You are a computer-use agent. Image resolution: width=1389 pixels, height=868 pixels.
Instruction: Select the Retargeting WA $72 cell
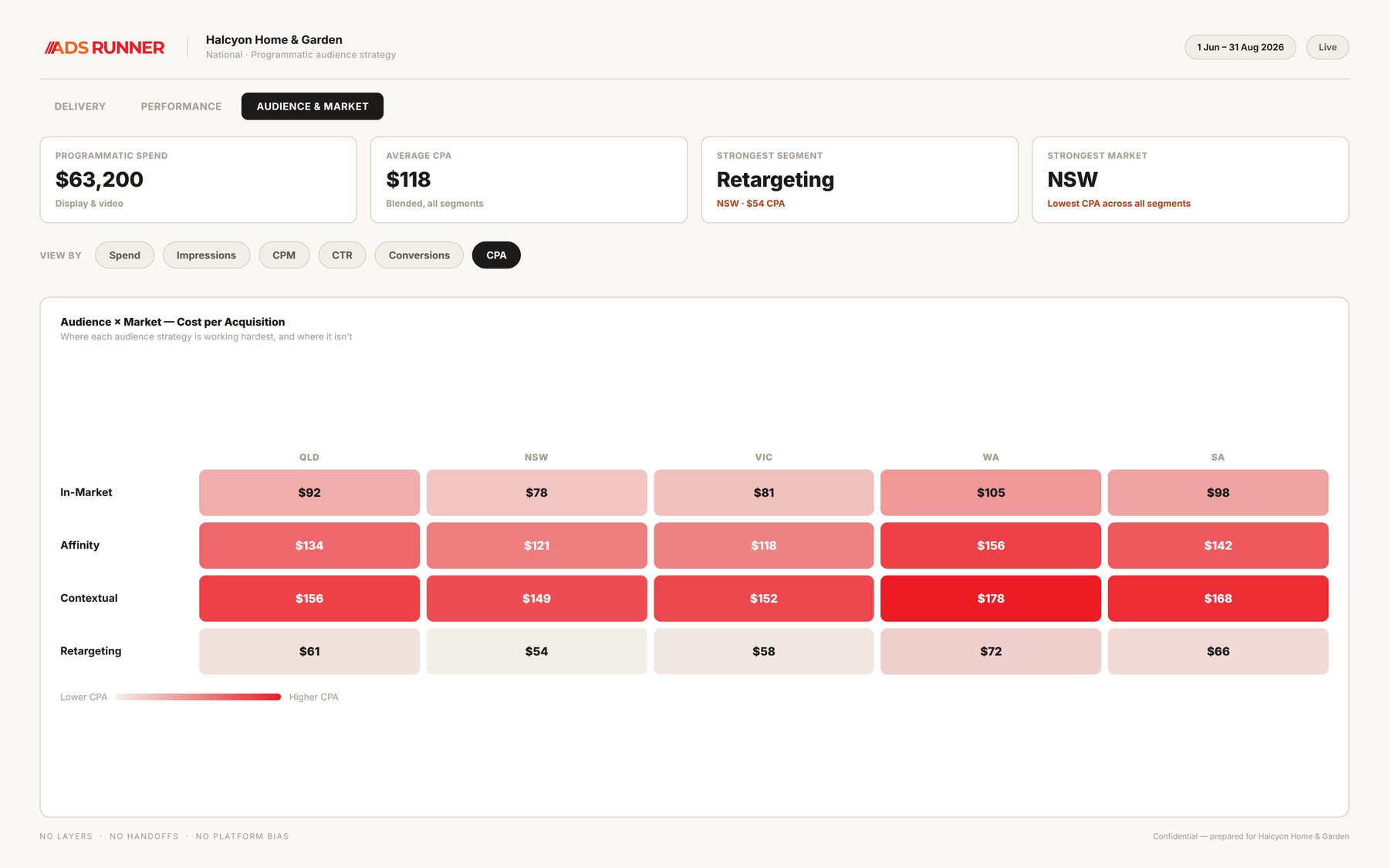point(991,651)
